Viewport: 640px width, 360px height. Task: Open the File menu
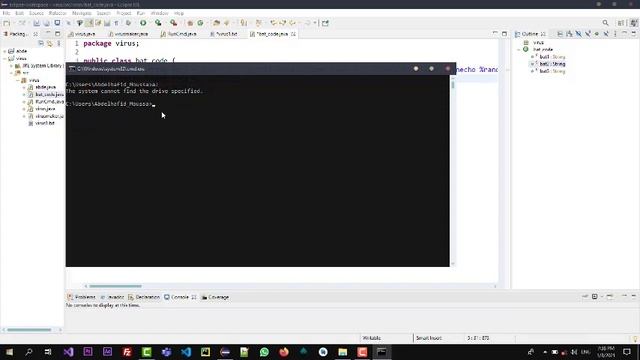[7, 13]
